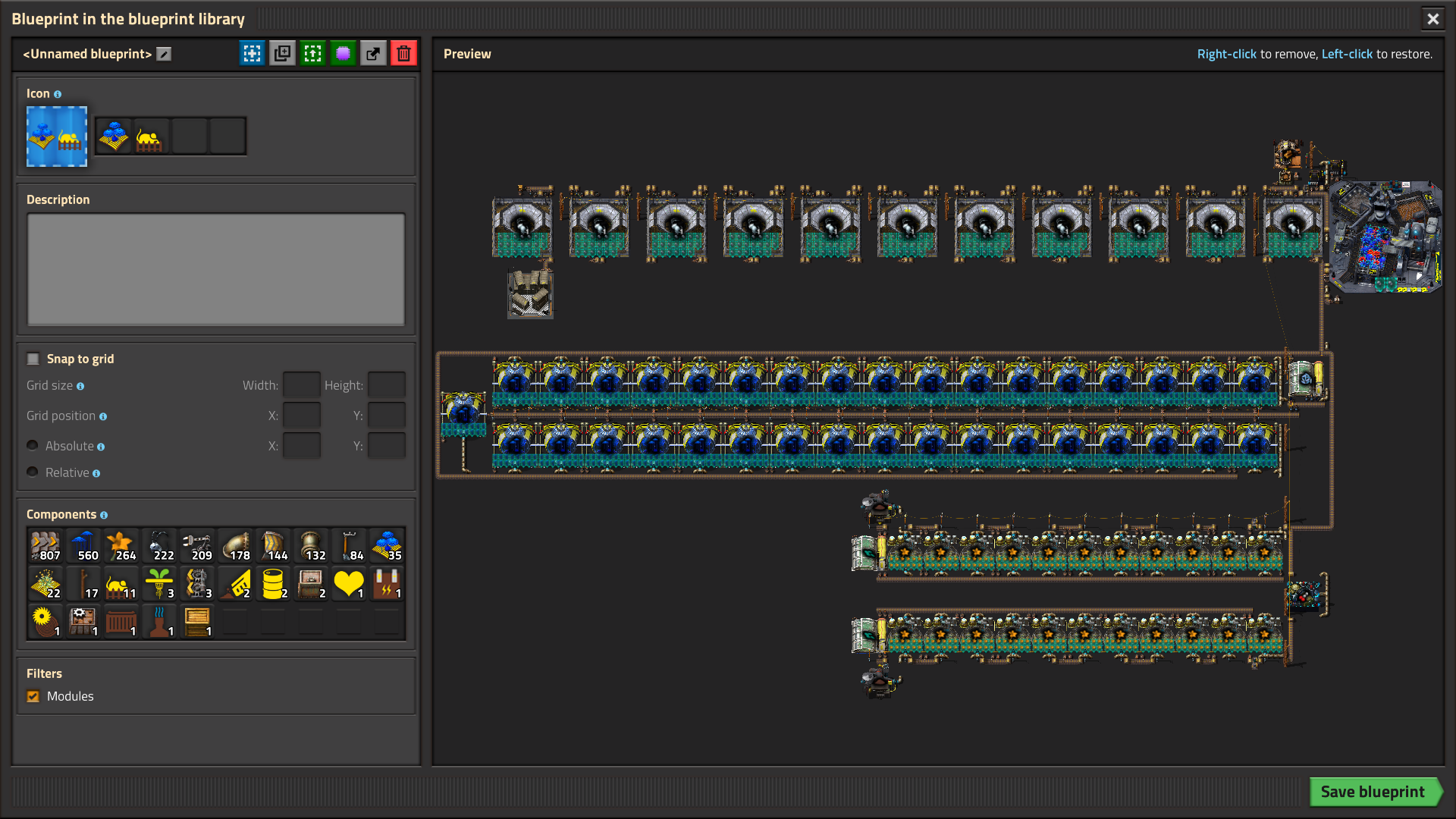Click blue soil tile component showing 35

pos(387,546)
